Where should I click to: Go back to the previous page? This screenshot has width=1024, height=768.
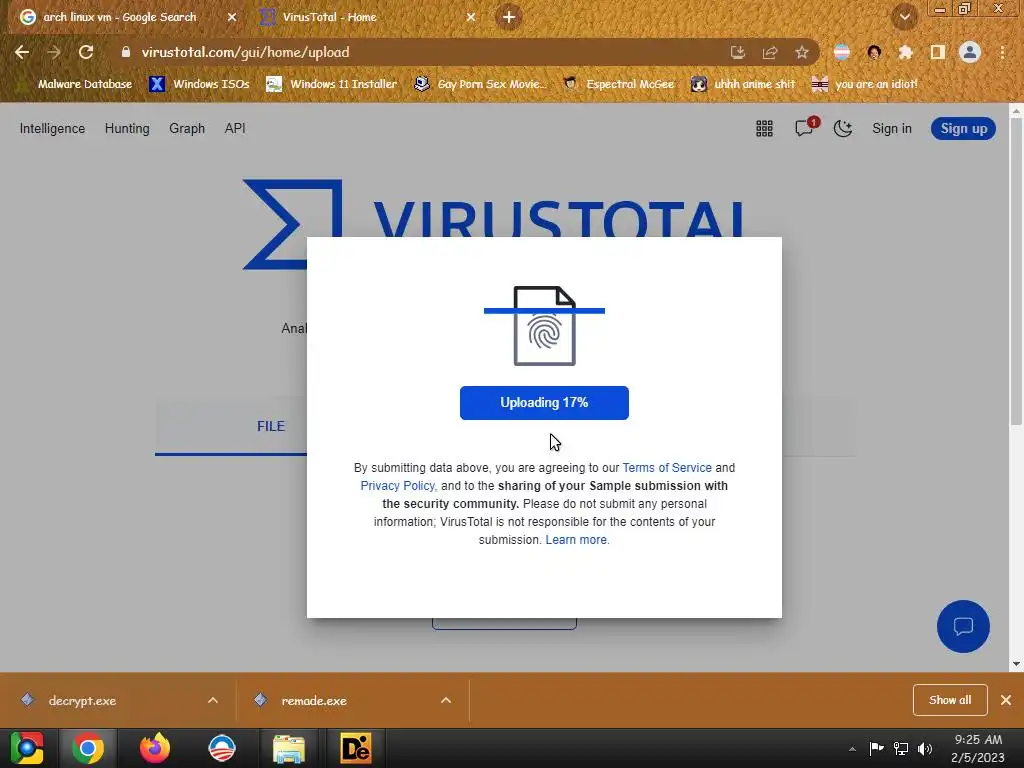(x=22, y=52)
